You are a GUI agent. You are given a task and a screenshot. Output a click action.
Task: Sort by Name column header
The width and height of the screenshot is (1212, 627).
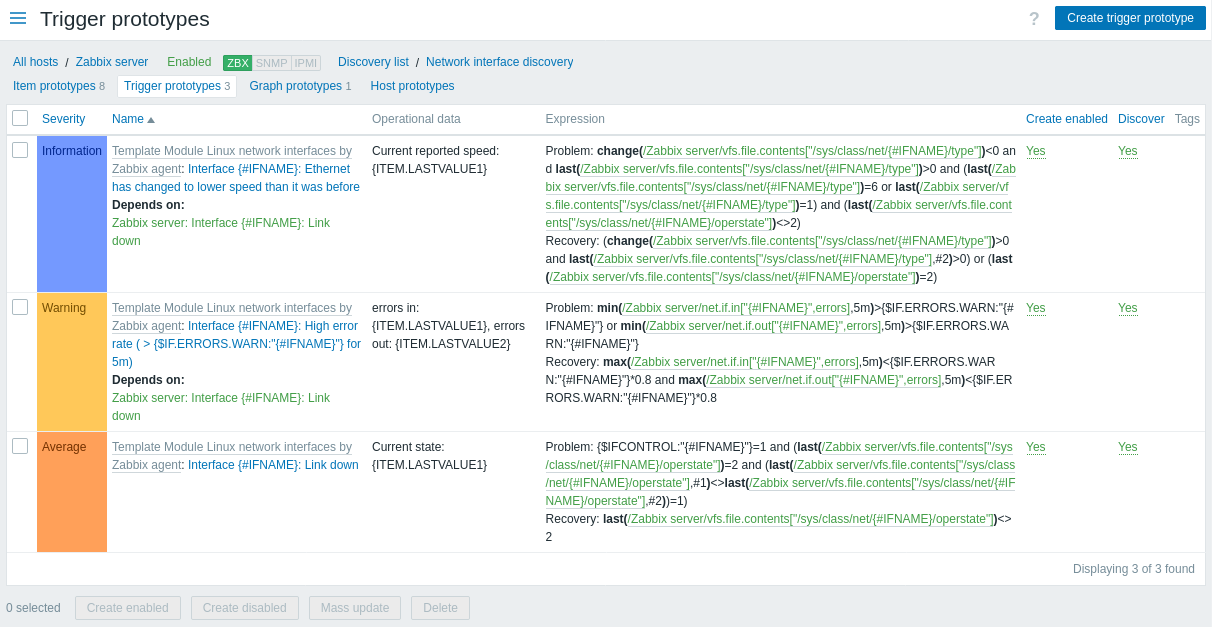point(133,119)
